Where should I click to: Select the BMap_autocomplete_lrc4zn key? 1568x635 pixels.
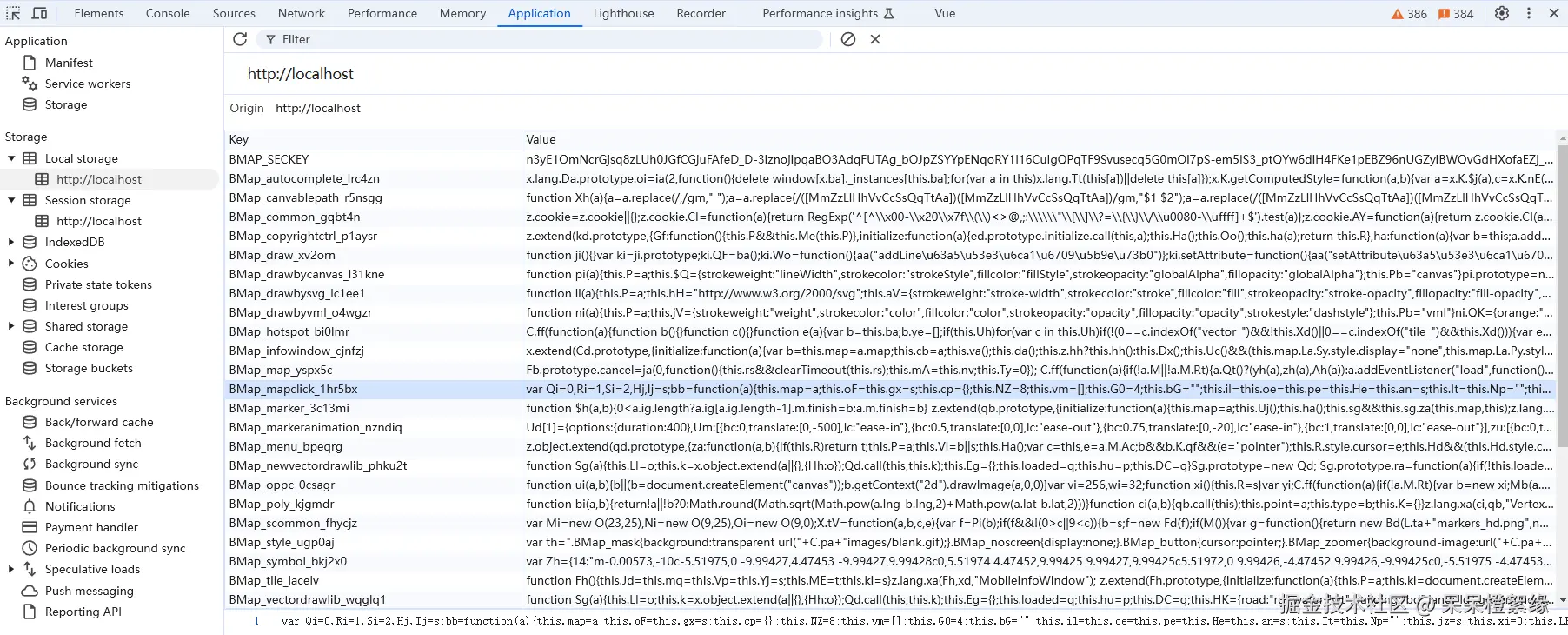click(x=304, y=178)
